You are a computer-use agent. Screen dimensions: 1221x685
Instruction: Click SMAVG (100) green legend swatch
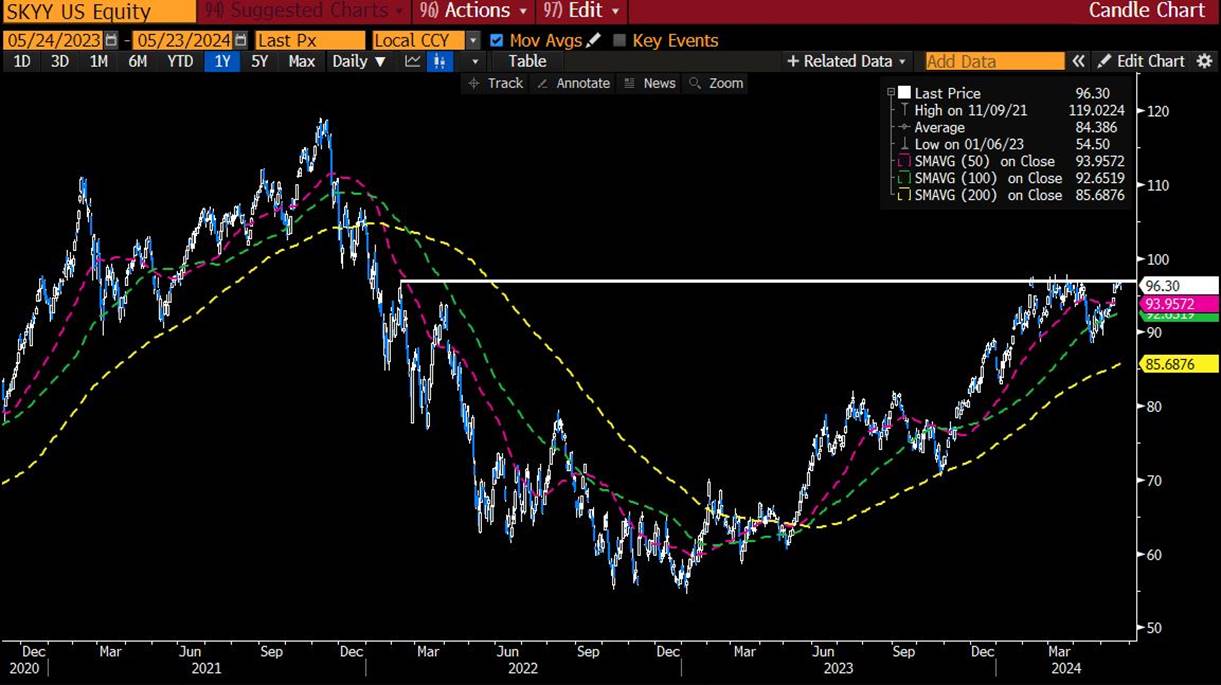(904, 178)
